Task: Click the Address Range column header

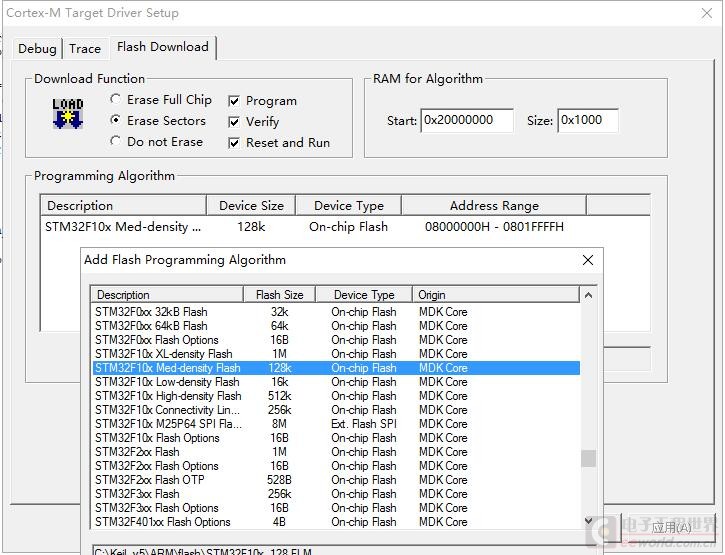Action: point(494,205)
